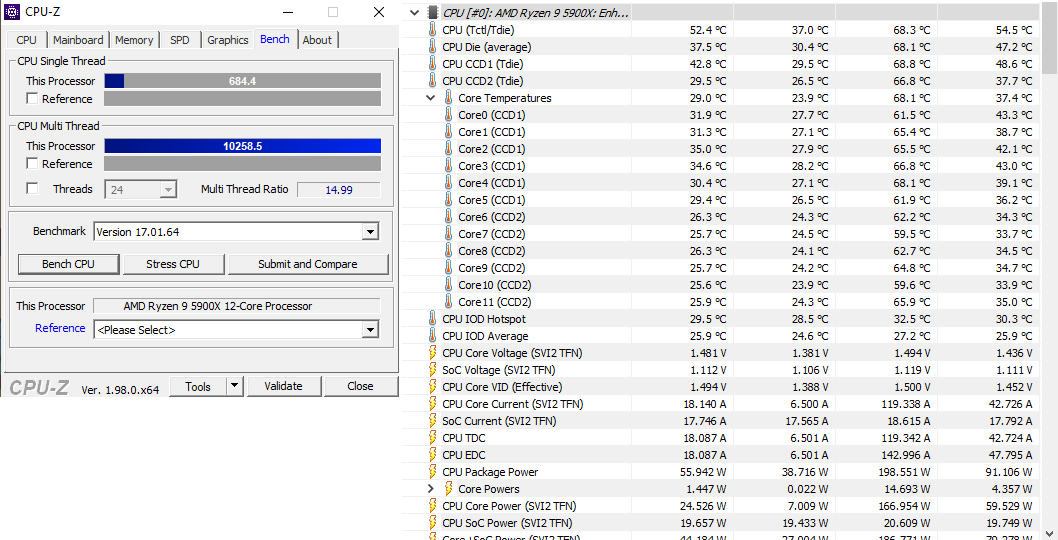Click the blue Reference link label
This screenshot has height=540, width=1058.
60,328
